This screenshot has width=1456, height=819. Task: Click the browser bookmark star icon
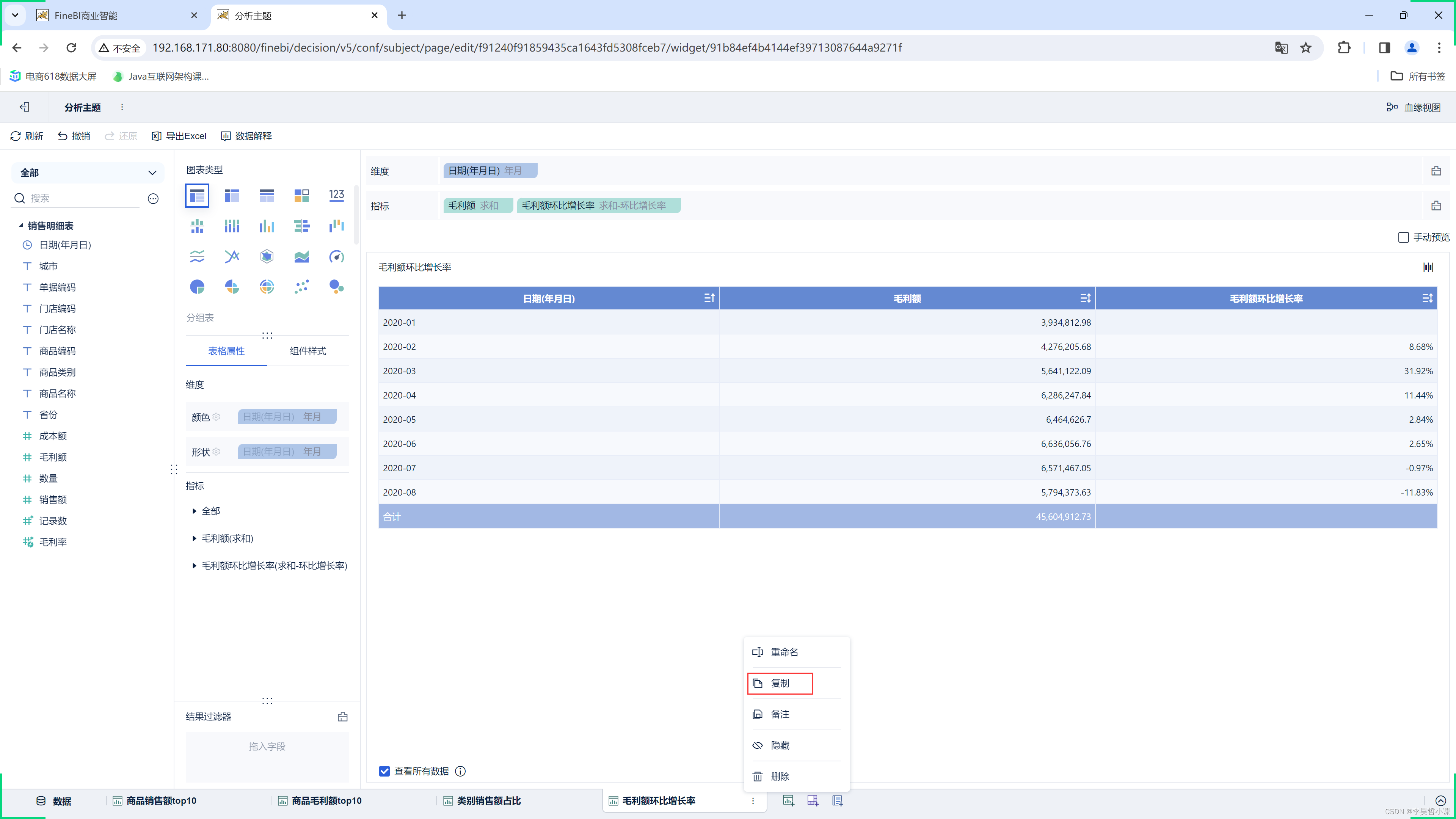click(1305, 47)
